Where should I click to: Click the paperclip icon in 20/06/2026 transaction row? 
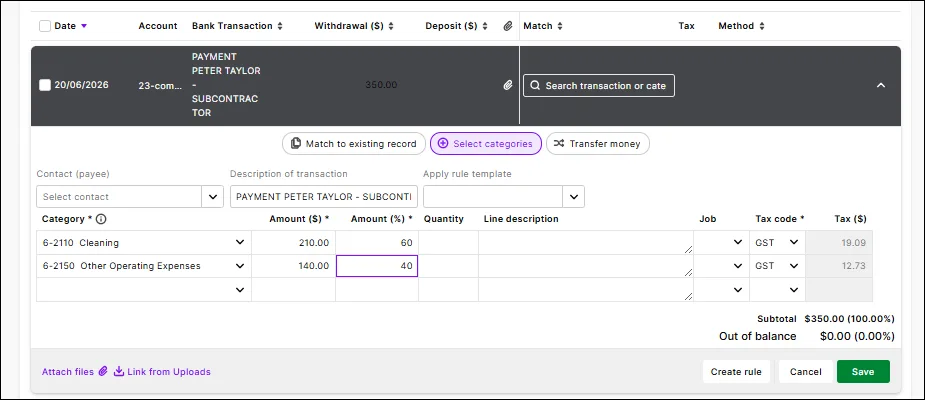508,86
